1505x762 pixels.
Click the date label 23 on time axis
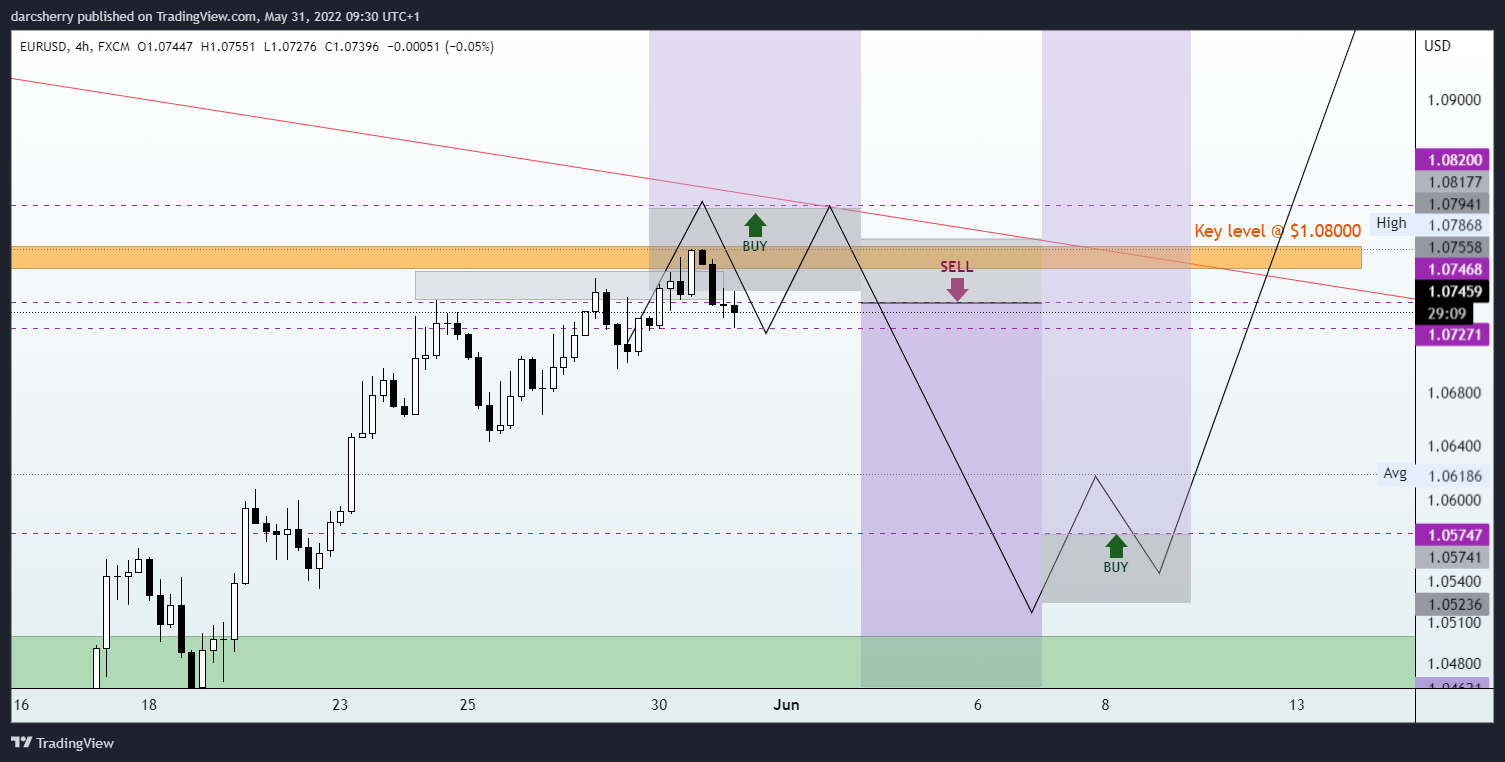[340, 705]
